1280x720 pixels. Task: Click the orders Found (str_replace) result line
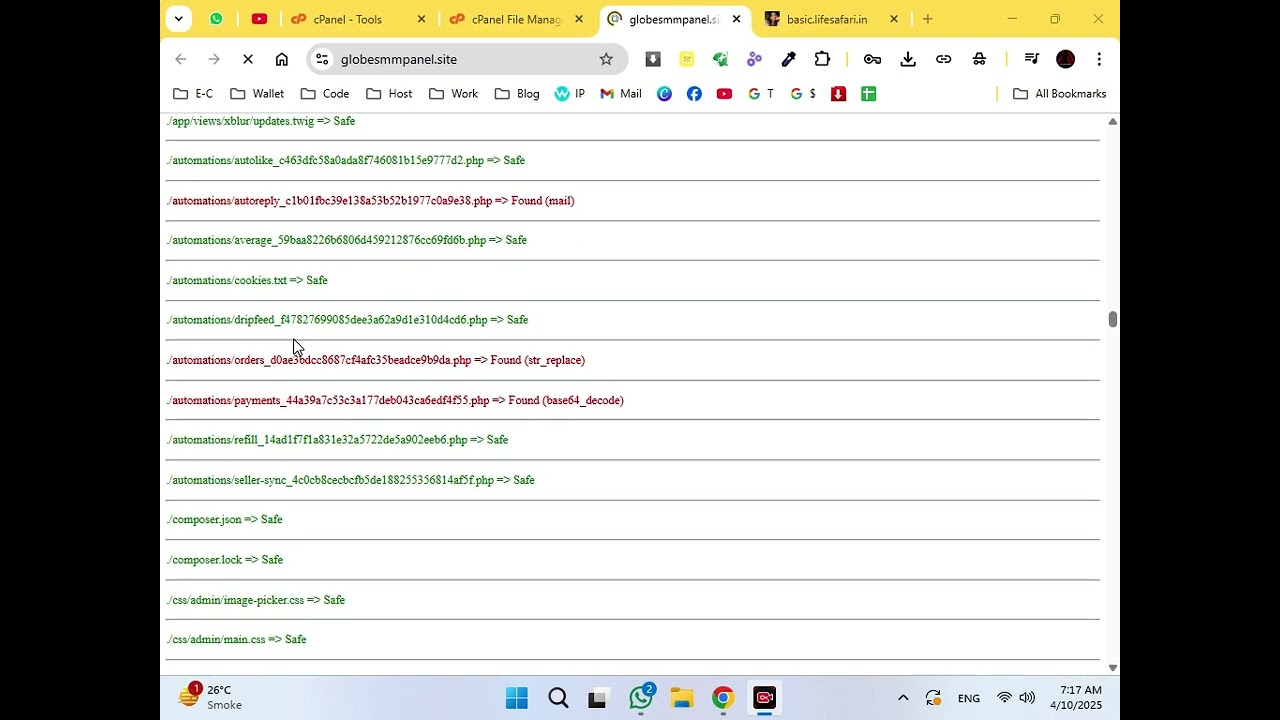click(375, 360)
